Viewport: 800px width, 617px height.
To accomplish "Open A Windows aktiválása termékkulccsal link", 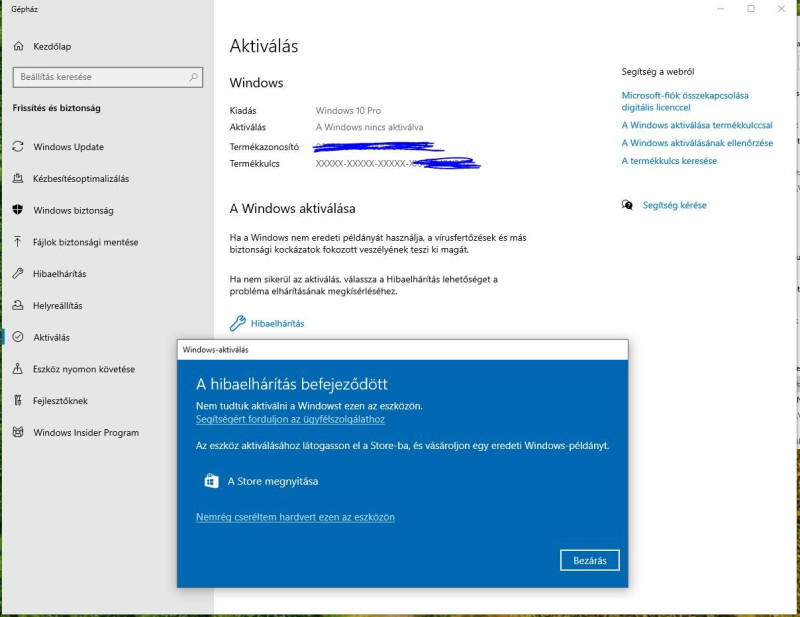I will pyautogui.click(x=697, y=125).
